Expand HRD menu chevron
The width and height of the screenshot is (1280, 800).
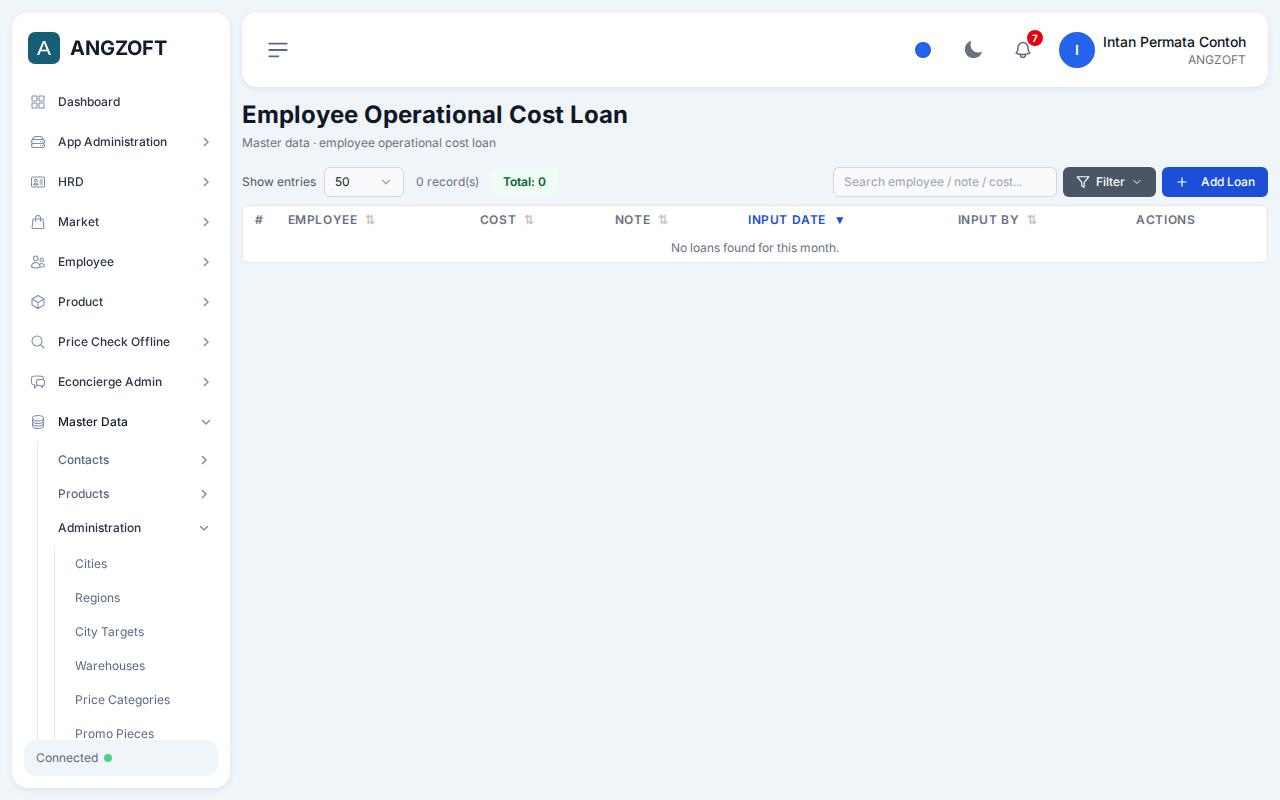(x=206, y=182)
